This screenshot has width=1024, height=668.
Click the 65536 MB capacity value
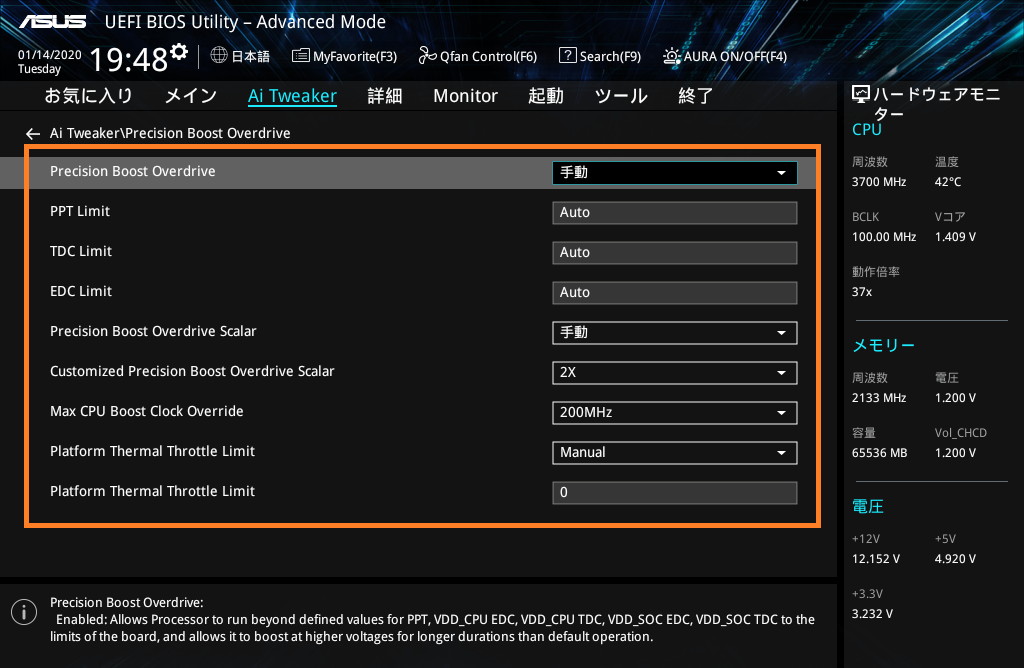tap(880, 453)
